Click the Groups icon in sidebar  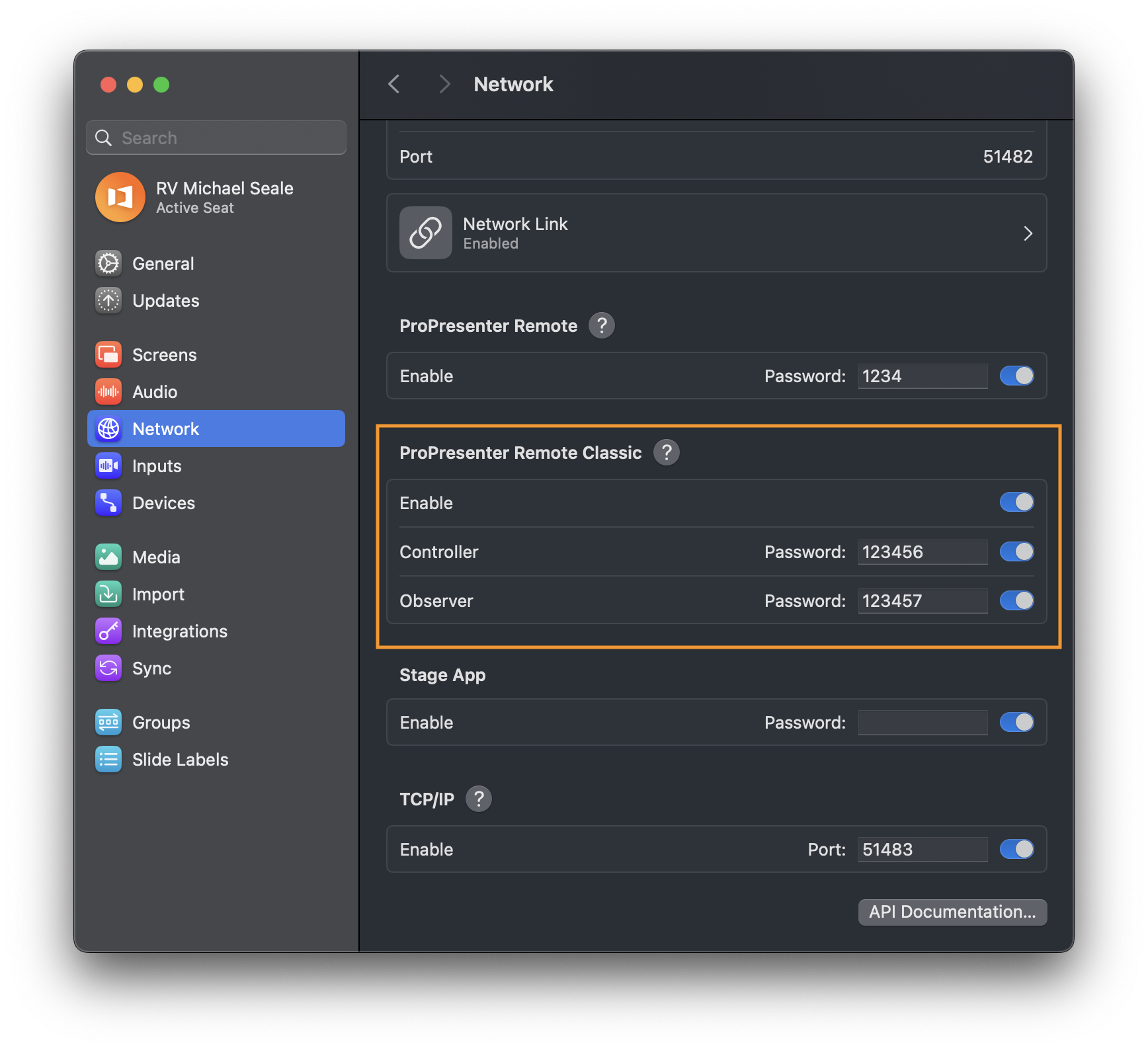[108, 722]
